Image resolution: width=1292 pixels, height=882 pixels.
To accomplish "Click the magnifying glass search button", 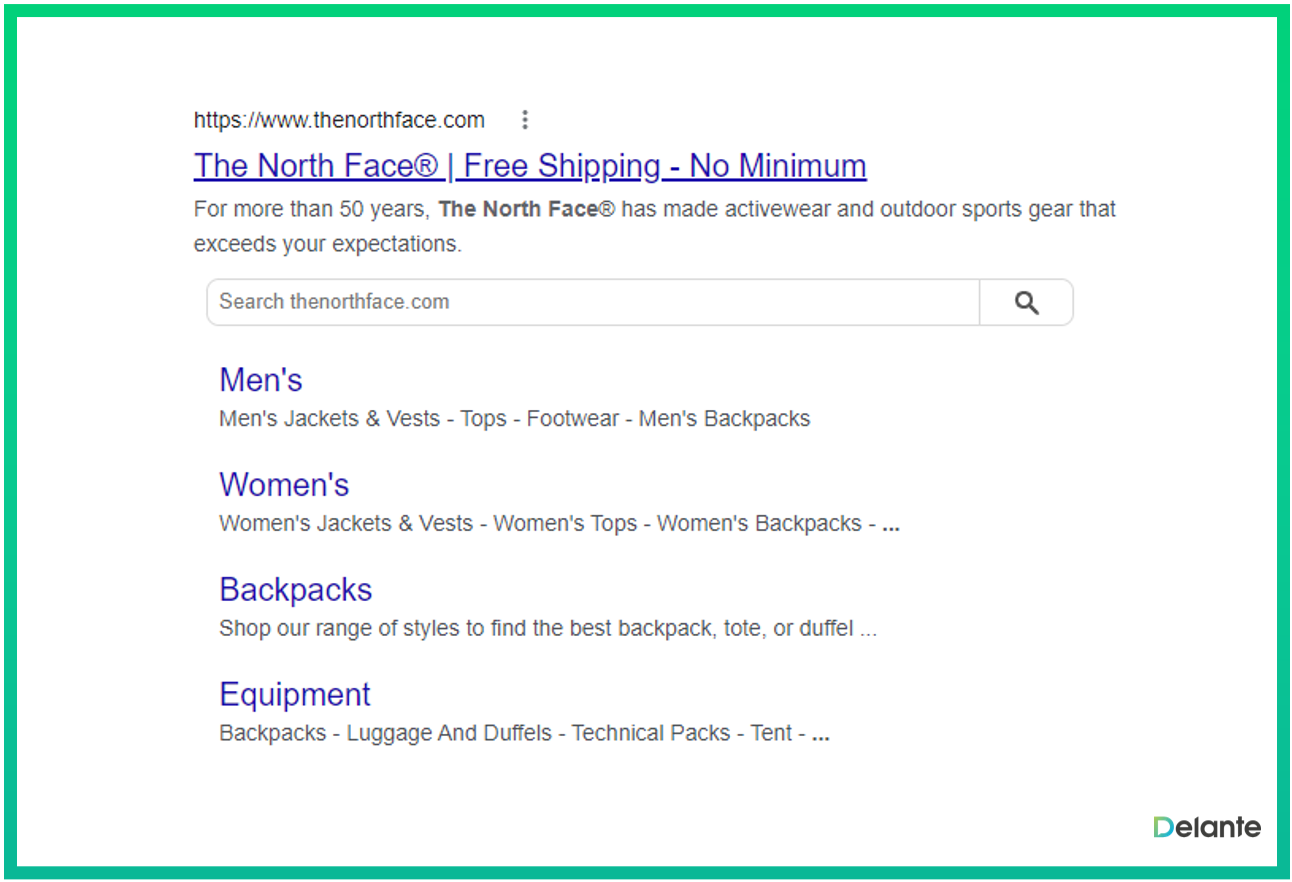I will click(x=1026, y=302).
